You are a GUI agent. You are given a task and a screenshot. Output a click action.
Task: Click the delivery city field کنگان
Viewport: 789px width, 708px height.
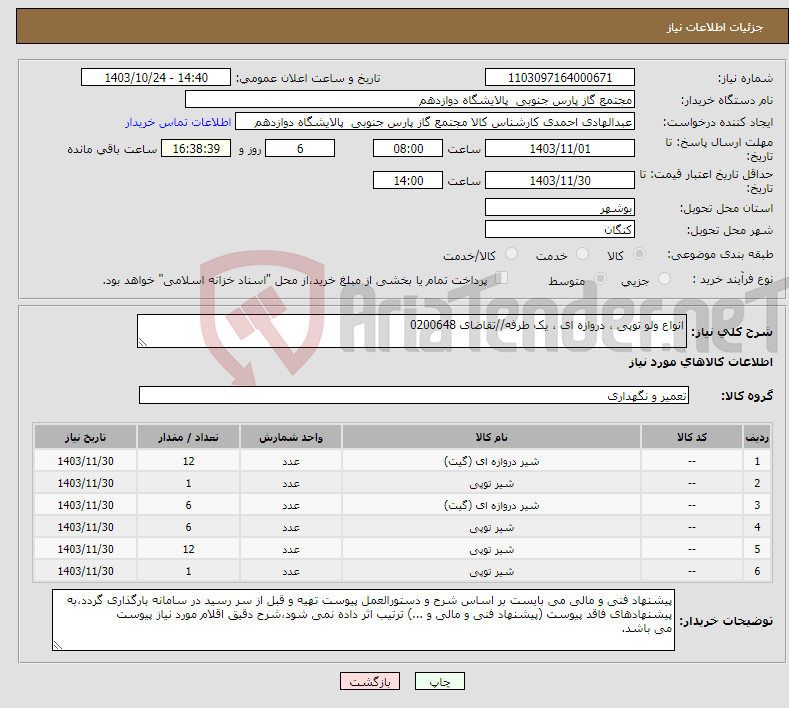pyautogui.click(x=560, y=229)
